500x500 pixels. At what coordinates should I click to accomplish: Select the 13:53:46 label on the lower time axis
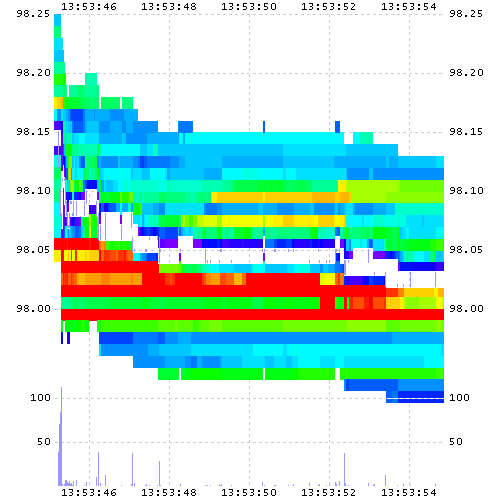[x=89, y=492]
